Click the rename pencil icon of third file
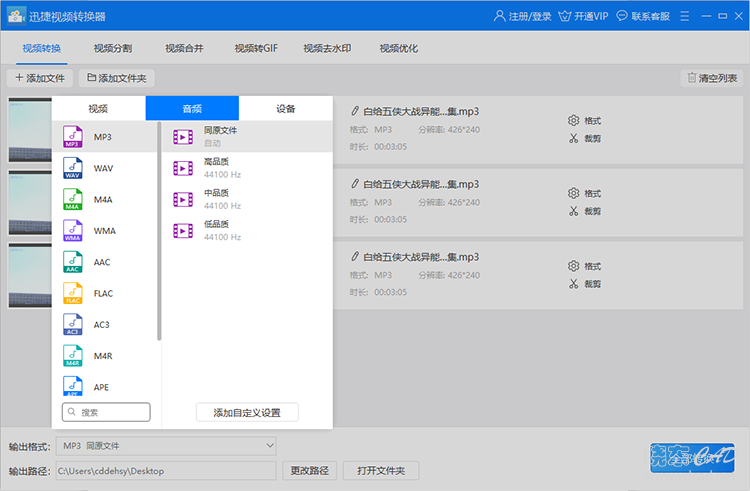Screen dimensions: 750x491 [354, 257]
